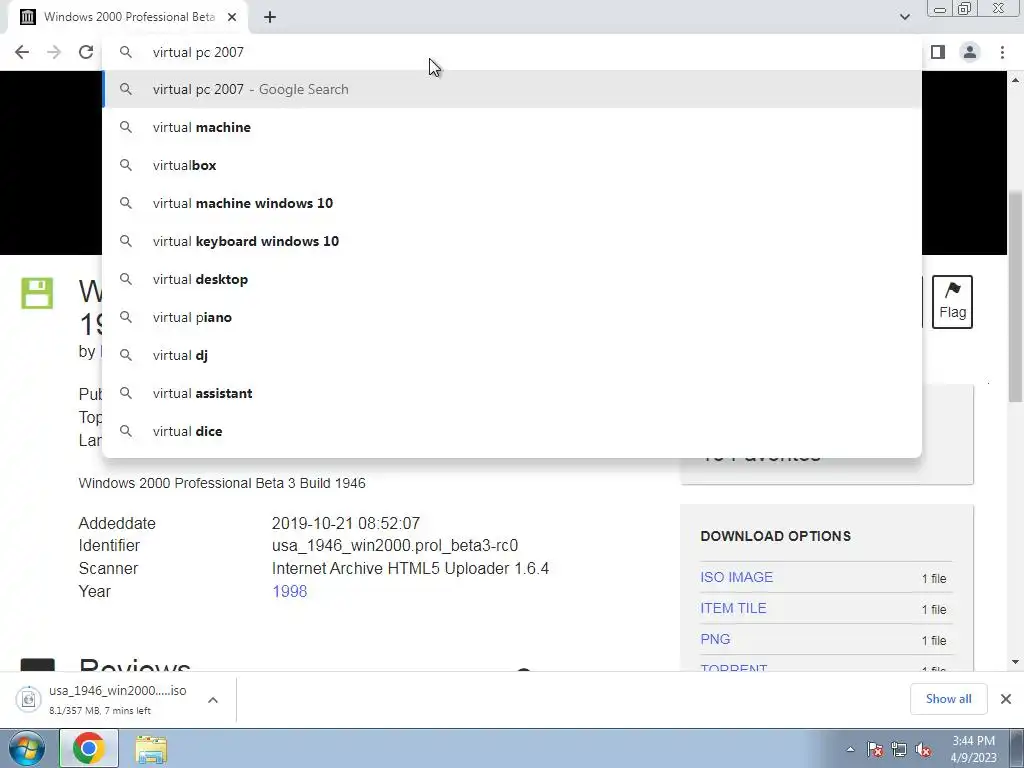This screenshot has height=768, width=1024.
Task: Show hidden system tray icons
Action: (x=850, y=749)
